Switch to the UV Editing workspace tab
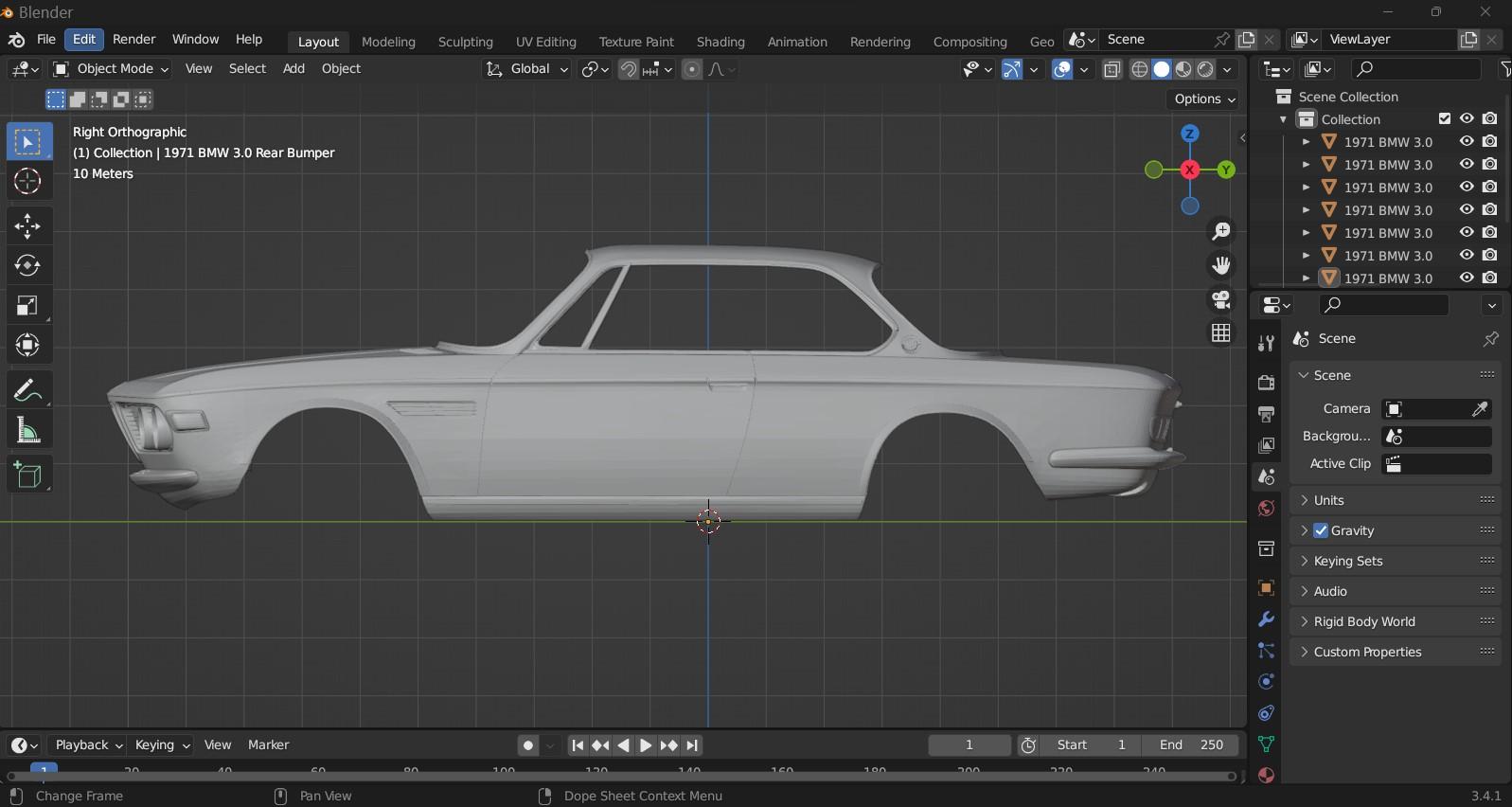Viewport: 1512px width, 807px height. pos(545,42)
